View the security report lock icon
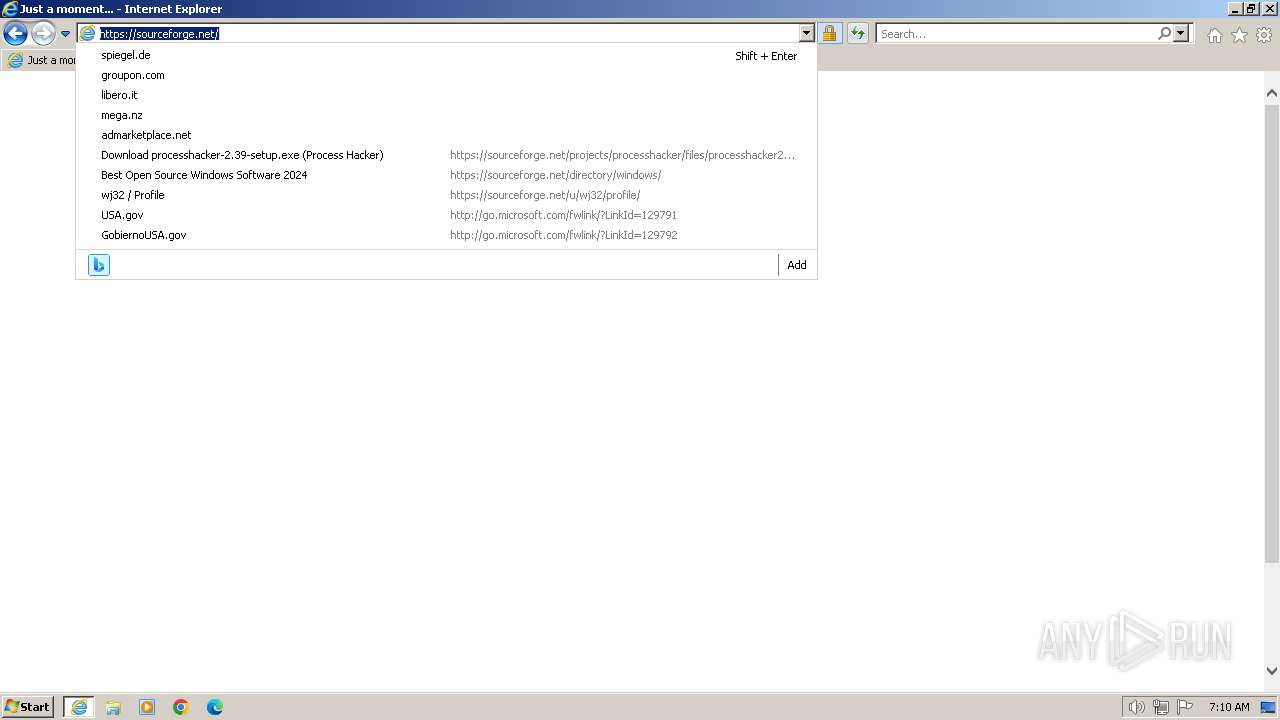The image size is (1280, 720). click(829, 34)
